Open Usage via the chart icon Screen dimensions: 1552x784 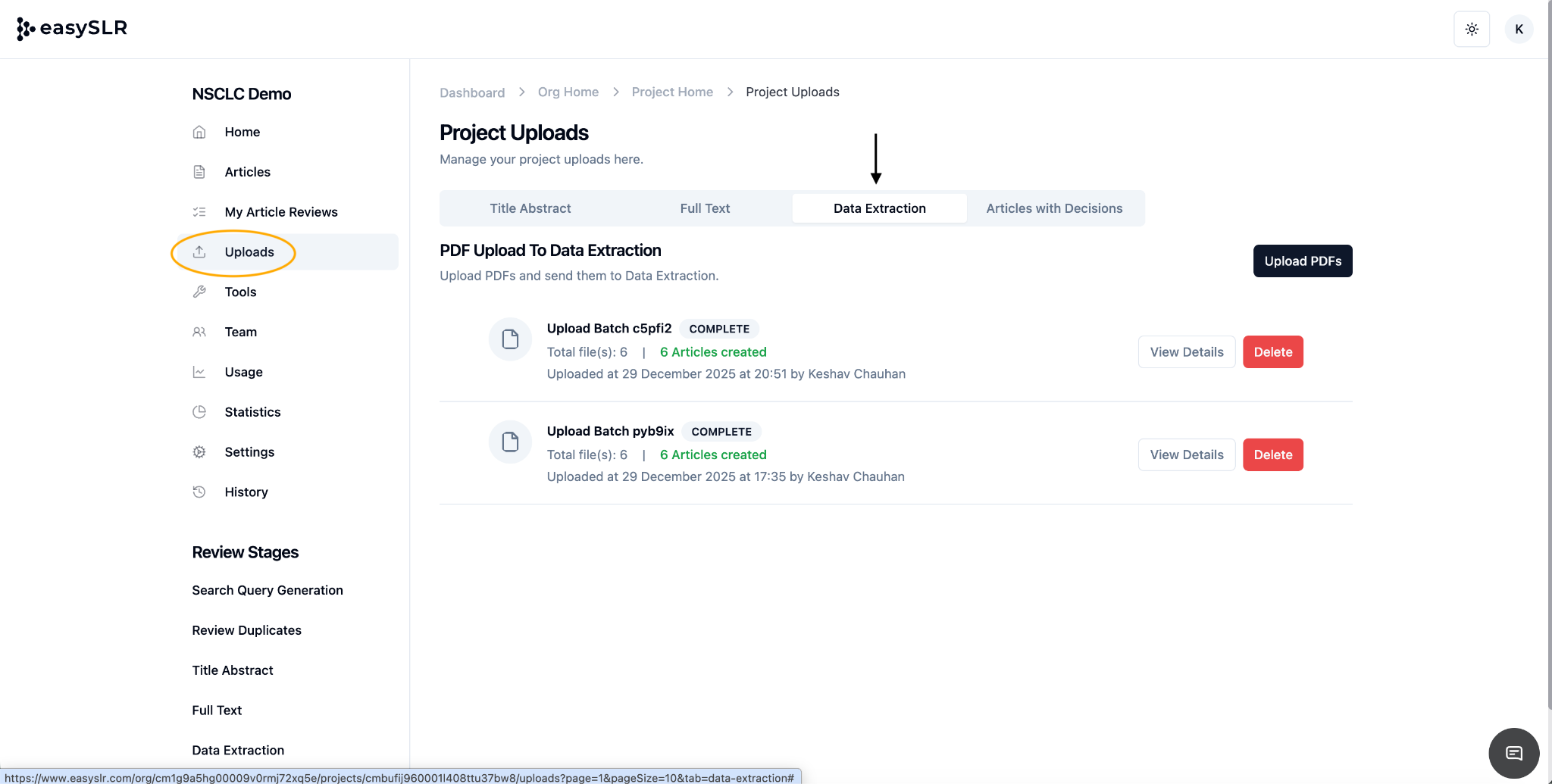click(x=199, y=371)
